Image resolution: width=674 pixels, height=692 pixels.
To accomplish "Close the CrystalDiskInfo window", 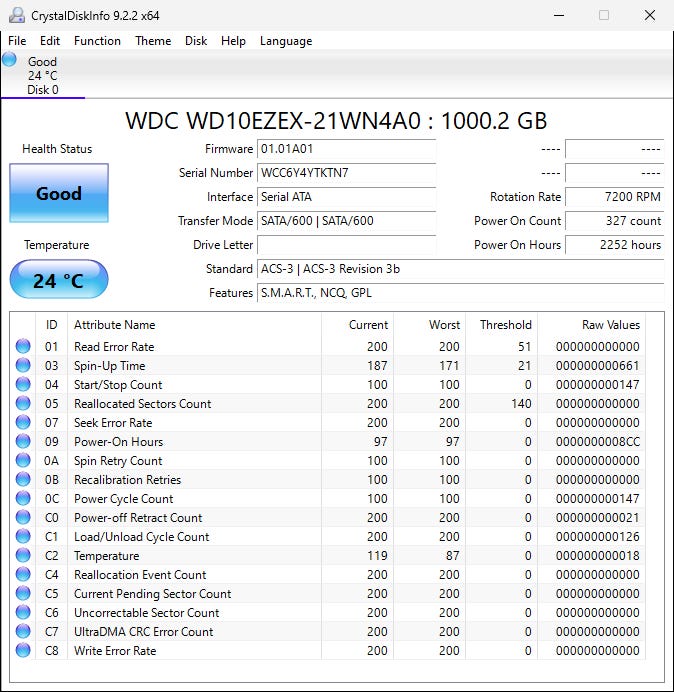I will pyautogui.click(x=650, y=15).
